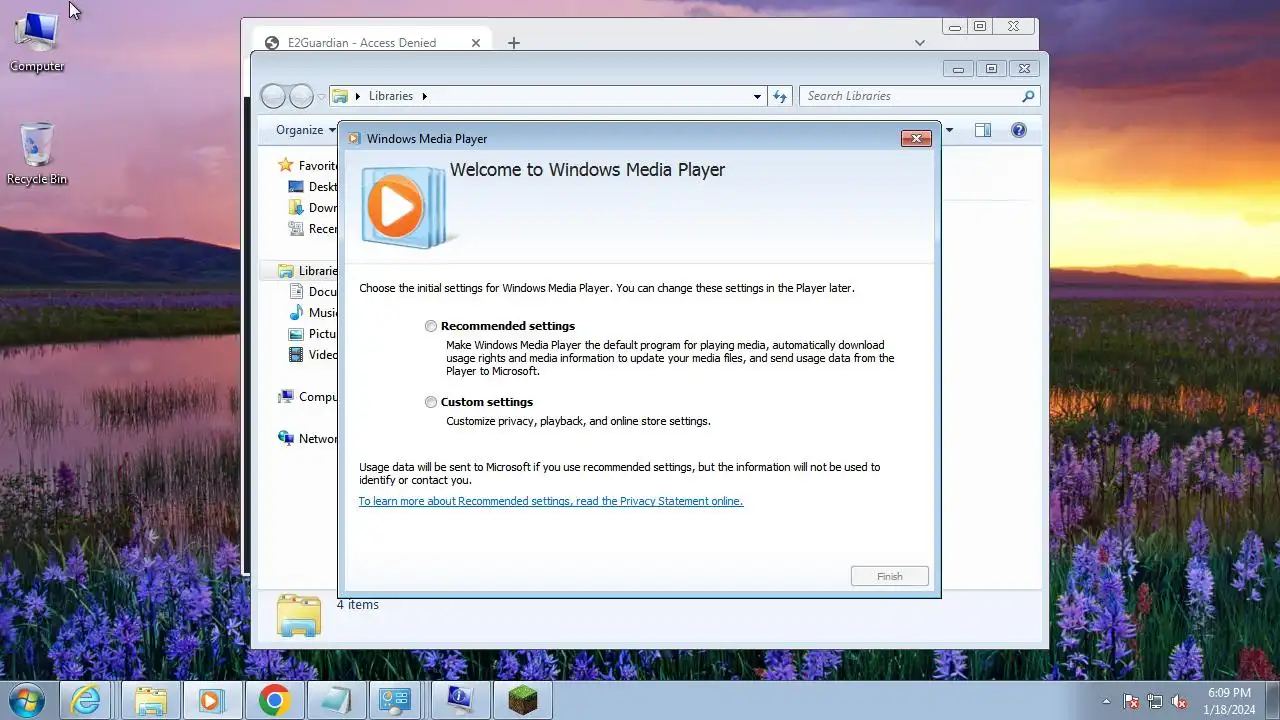Open Google Chrome from the taskbar
The image size is (1280, 720).
[274, 700]
